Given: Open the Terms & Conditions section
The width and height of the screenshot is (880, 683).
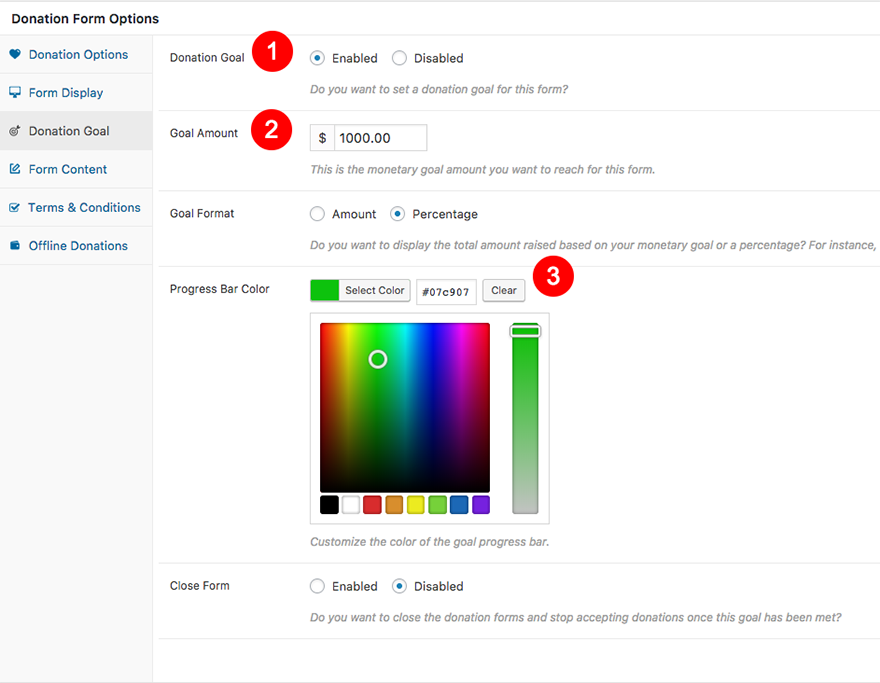Looking at the screenshot, I should click(x=84, y=208).
